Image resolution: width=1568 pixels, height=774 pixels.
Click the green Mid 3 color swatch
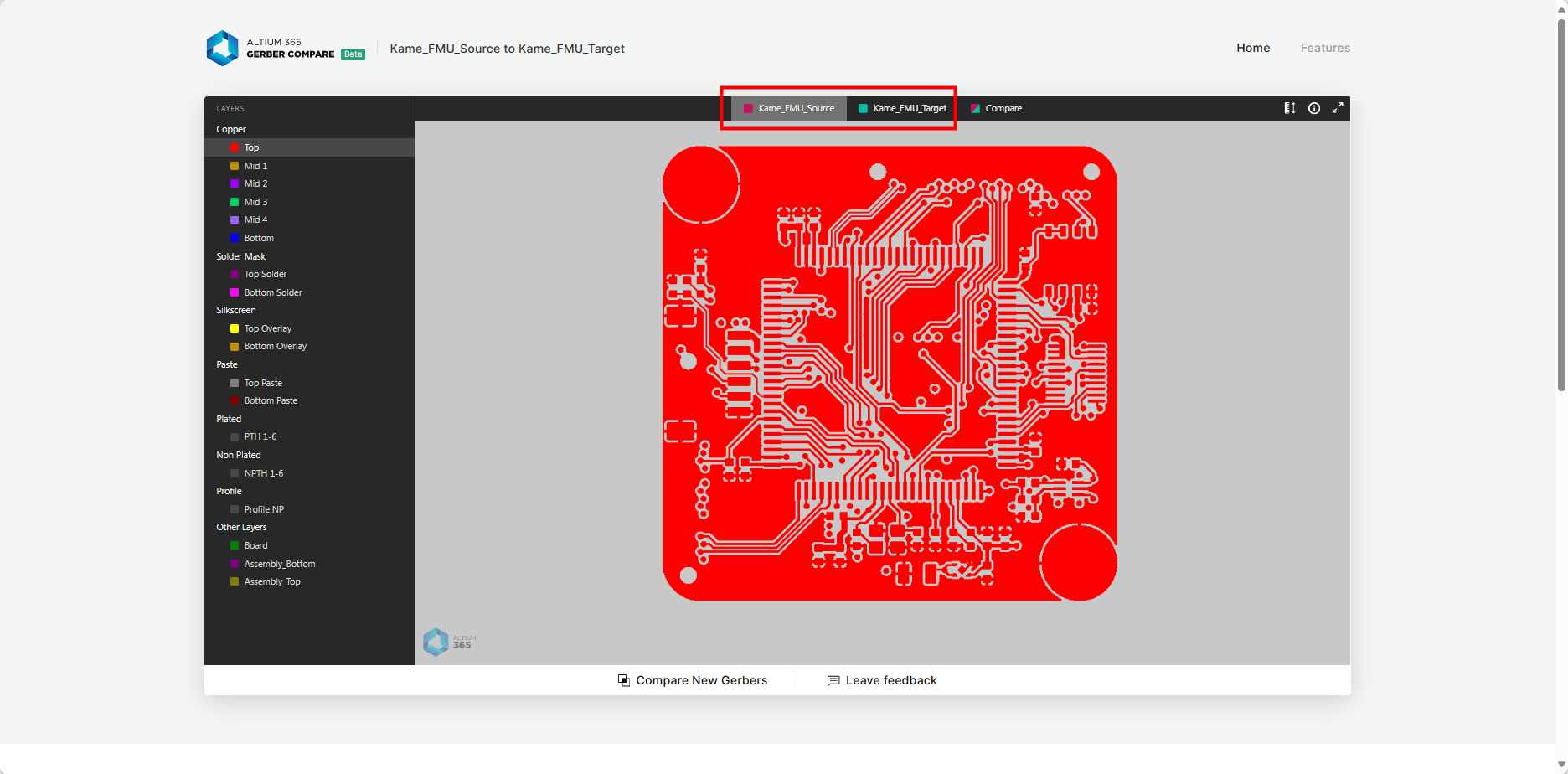click(x=235, y=202)
